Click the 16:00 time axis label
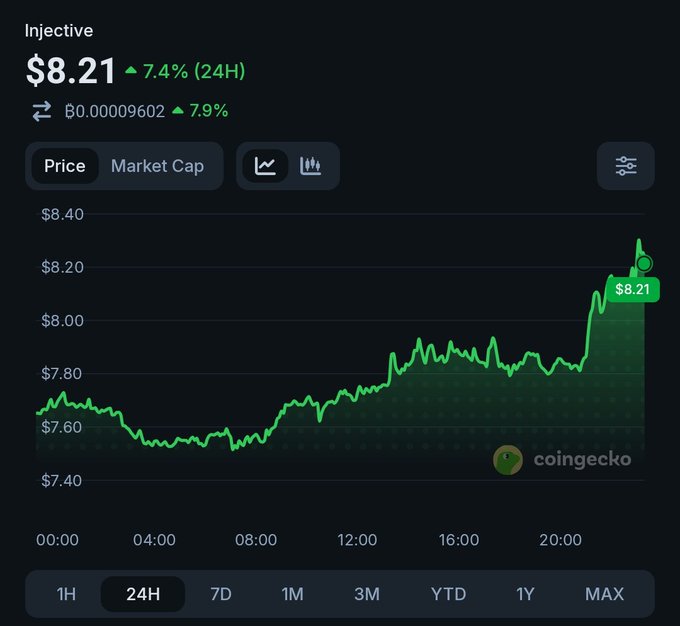 [459, 540]
